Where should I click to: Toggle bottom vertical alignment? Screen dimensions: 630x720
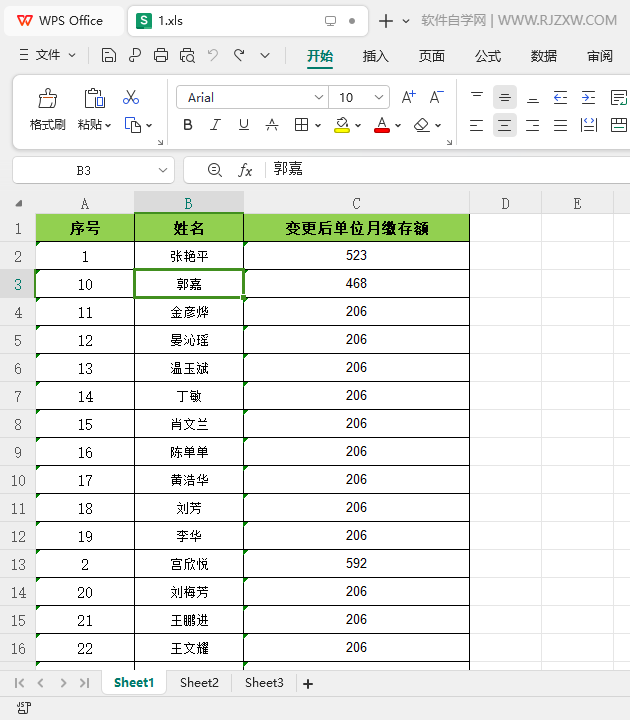(x=533, y=97)
